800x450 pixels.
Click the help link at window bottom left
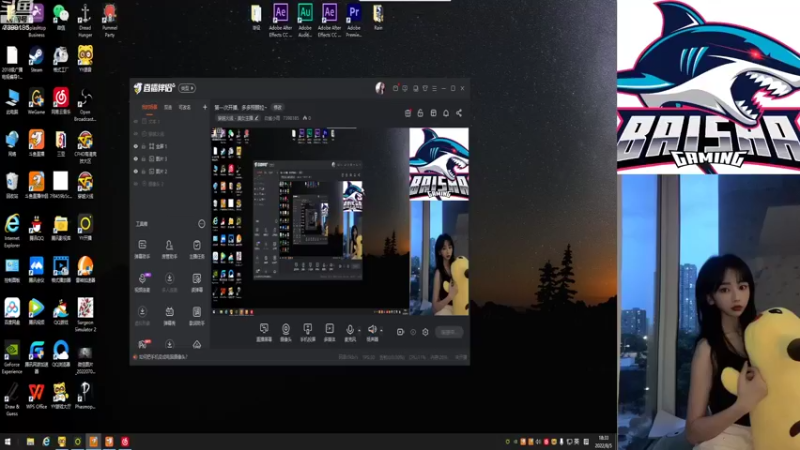(163, 357)
